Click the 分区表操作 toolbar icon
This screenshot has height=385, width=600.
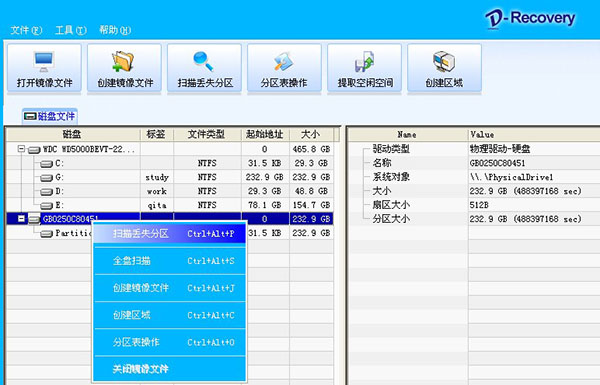284,62
